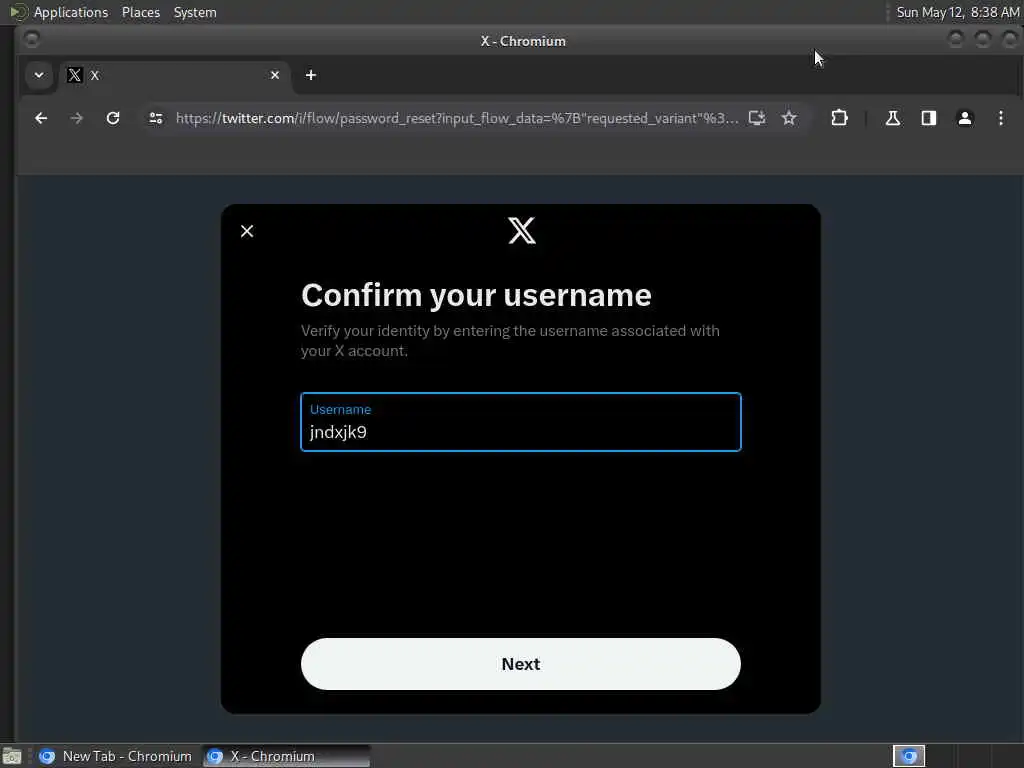Reload the current page

click(113, 118)
